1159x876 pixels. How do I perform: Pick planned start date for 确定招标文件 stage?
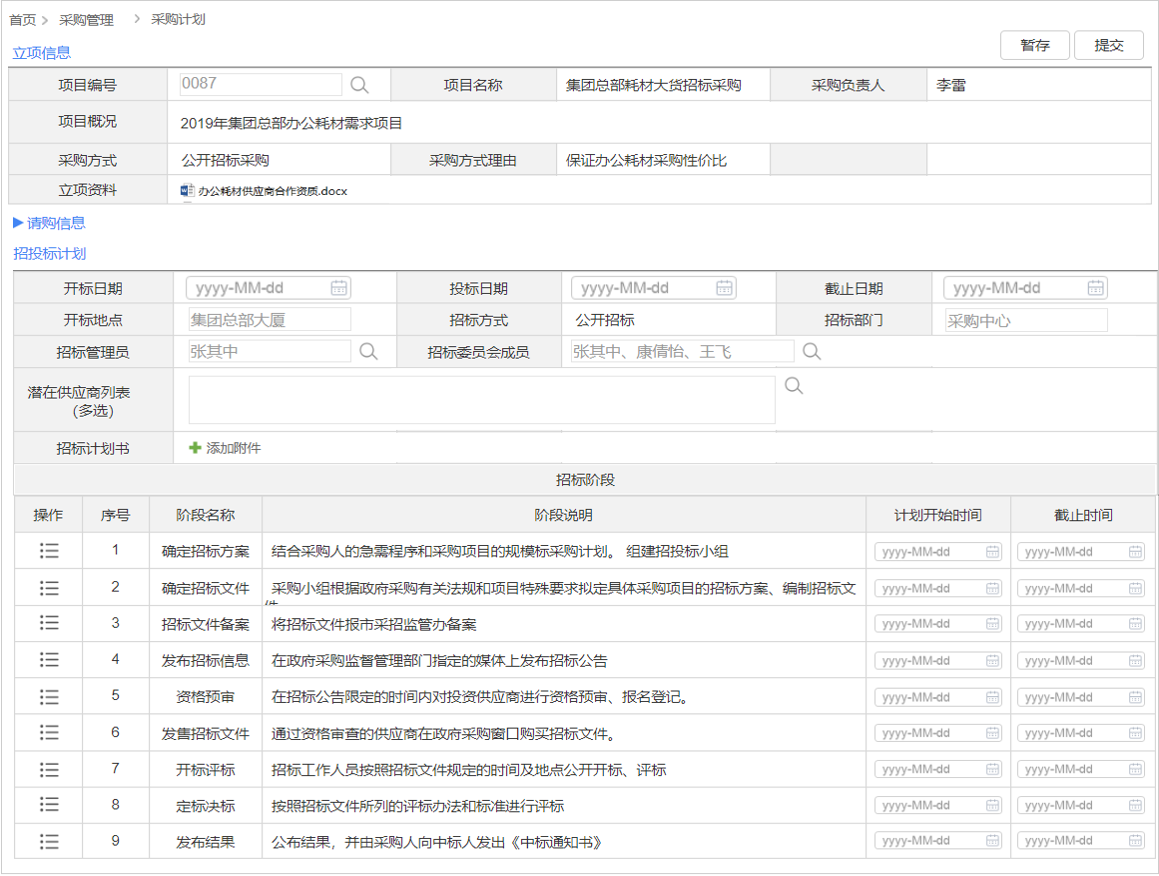(x=938, y=588)
